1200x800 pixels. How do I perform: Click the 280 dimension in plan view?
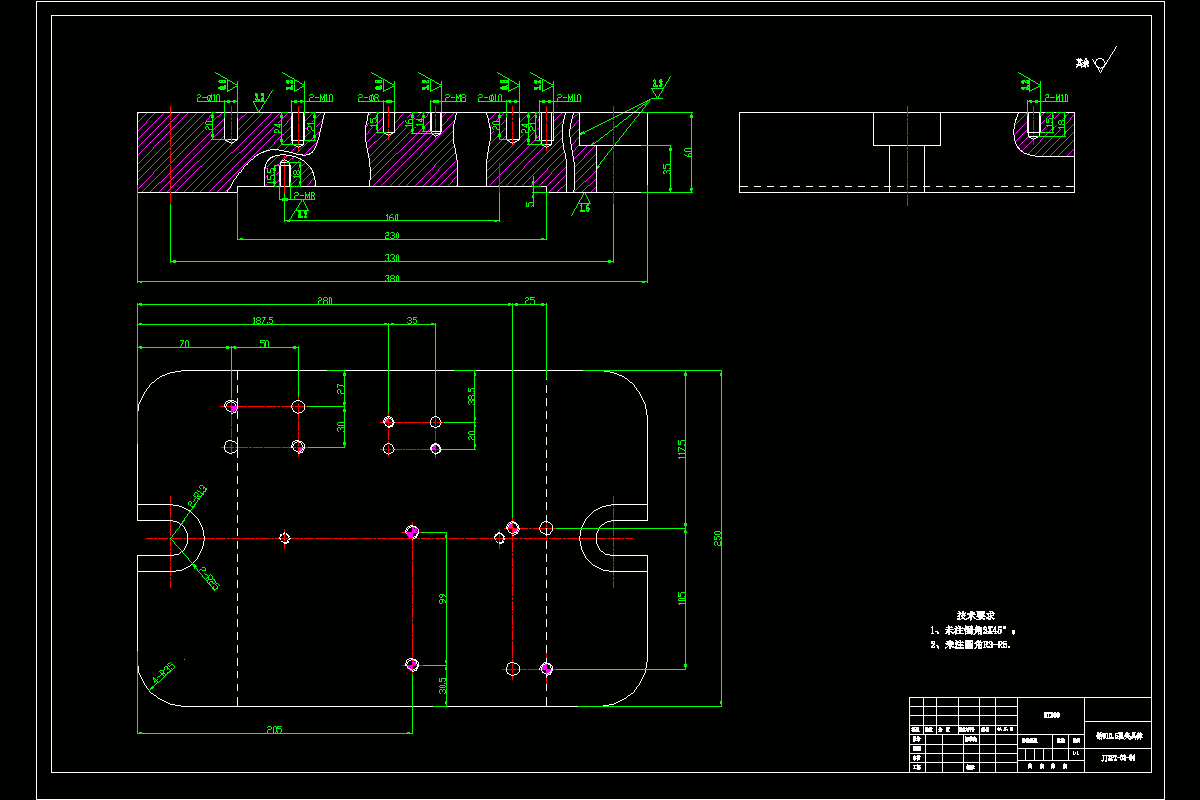coord(325,300)
